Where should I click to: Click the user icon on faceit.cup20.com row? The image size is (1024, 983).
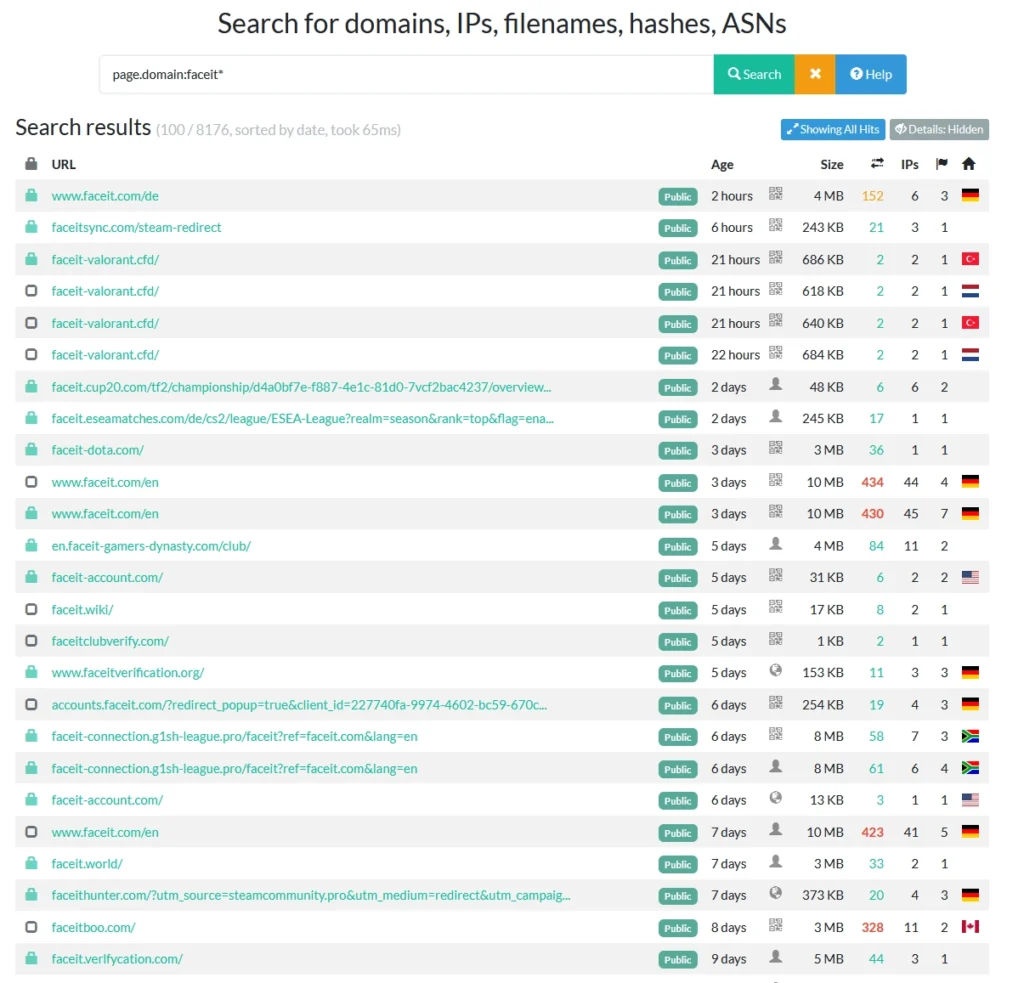click(775, 385)
